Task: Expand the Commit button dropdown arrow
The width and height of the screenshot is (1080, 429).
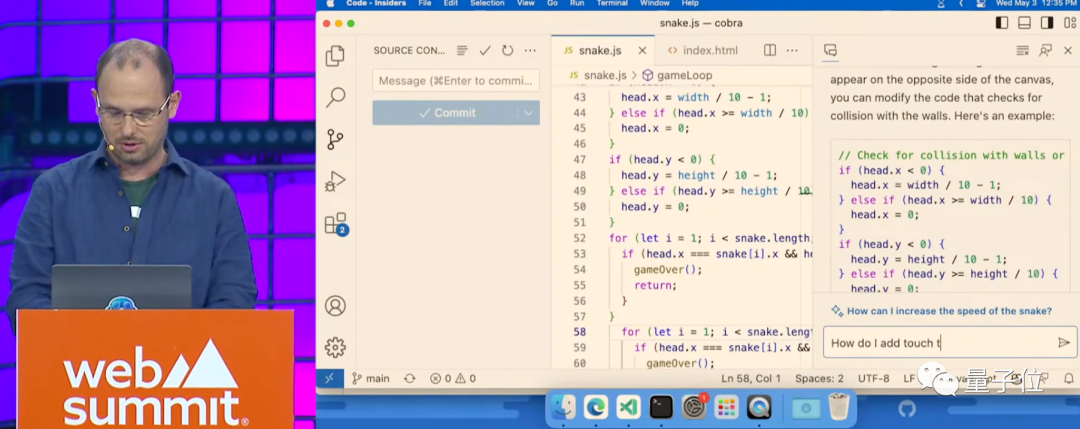Action: tap(528, 113)
